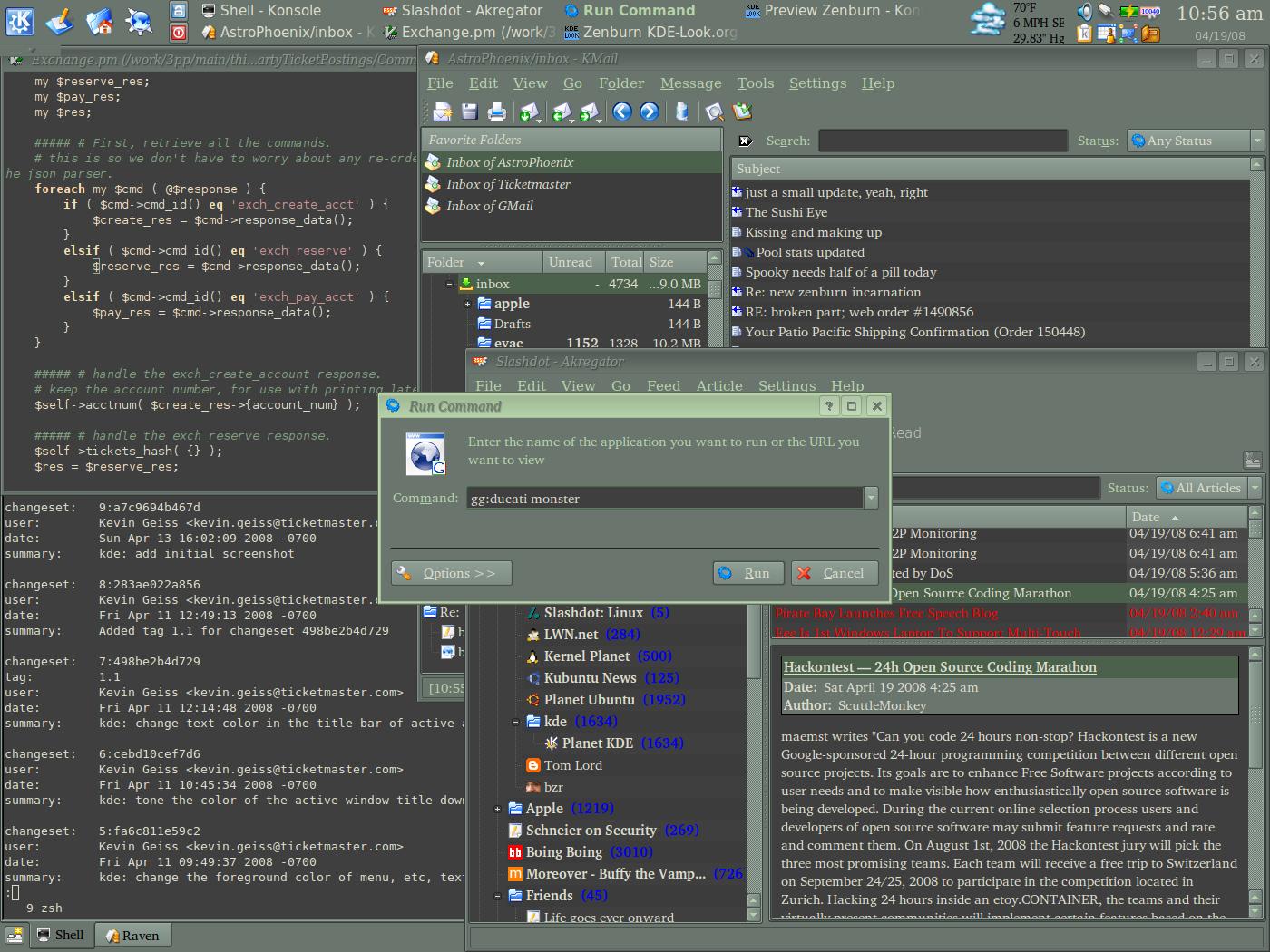1270x952 pixels.
Task: Click the Run Command dialog help question-mark button
Action: (828, 406)
